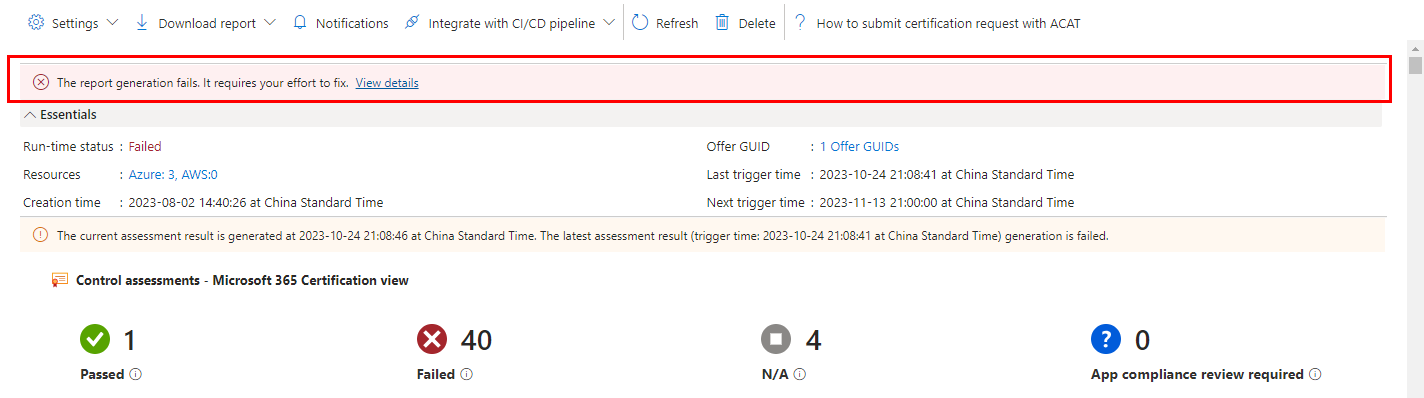The image size is (1424, 398).
Task: Click the Download report arrow icon
Action: pos(142,22)
